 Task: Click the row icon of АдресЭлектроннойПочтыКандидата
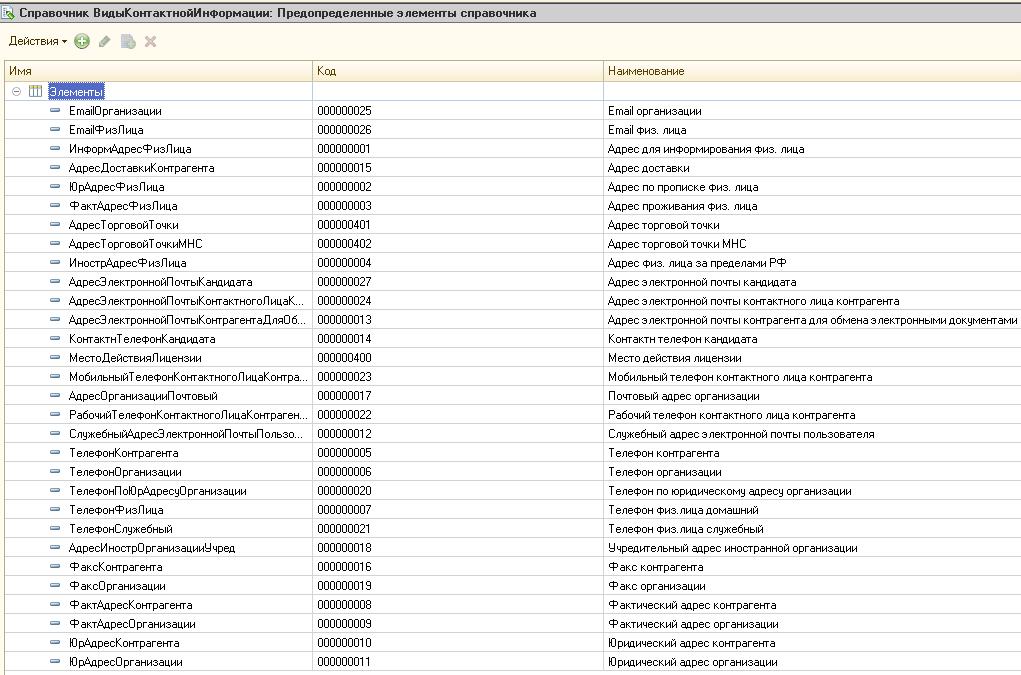pos(55,281)
